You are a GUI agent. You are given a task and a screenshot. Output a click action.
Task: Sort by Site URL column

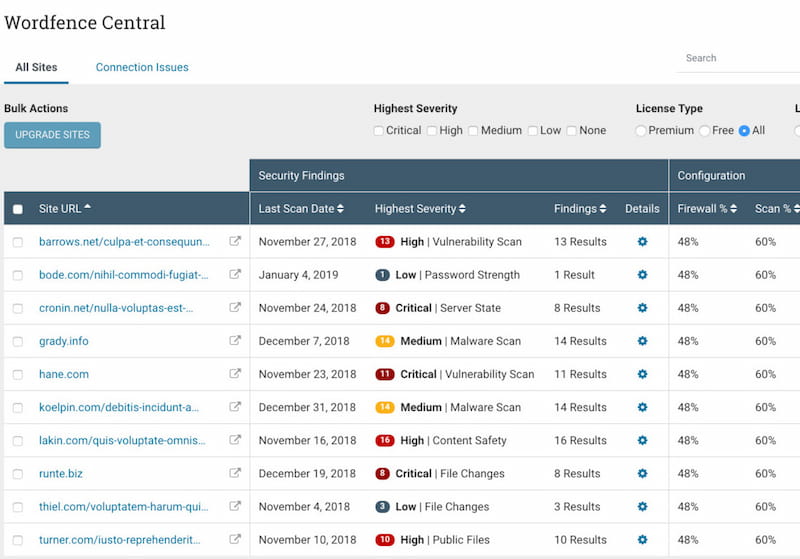65,209
